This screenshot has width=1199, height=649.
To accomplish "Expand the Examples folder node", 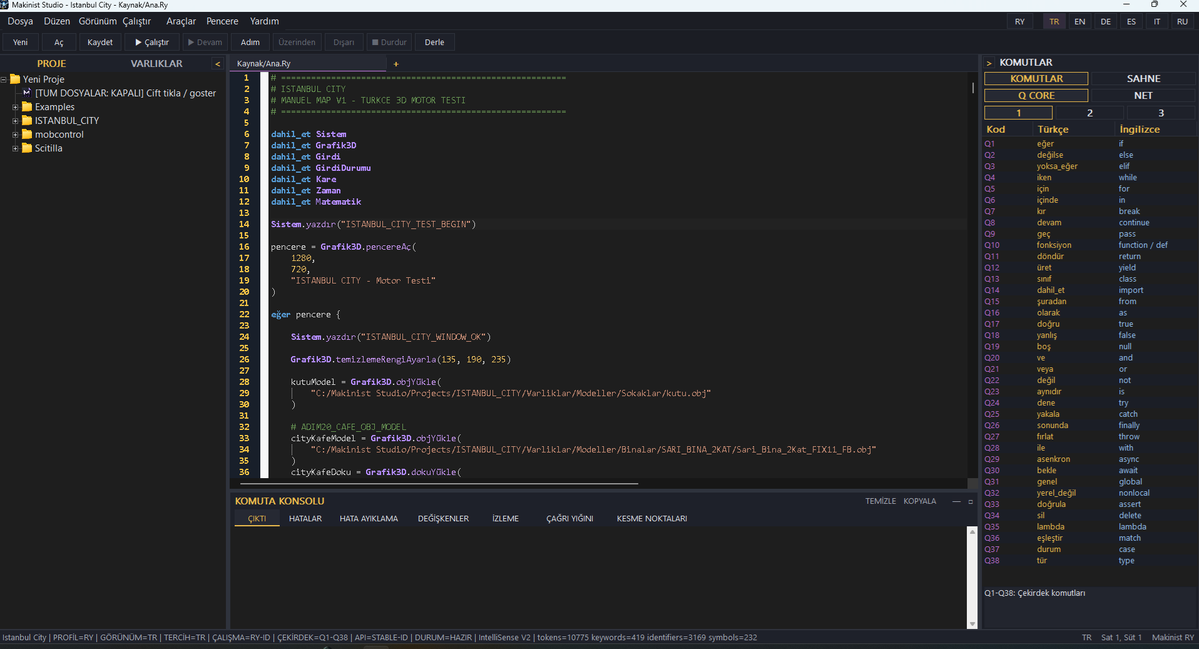I will pos(15,107).
